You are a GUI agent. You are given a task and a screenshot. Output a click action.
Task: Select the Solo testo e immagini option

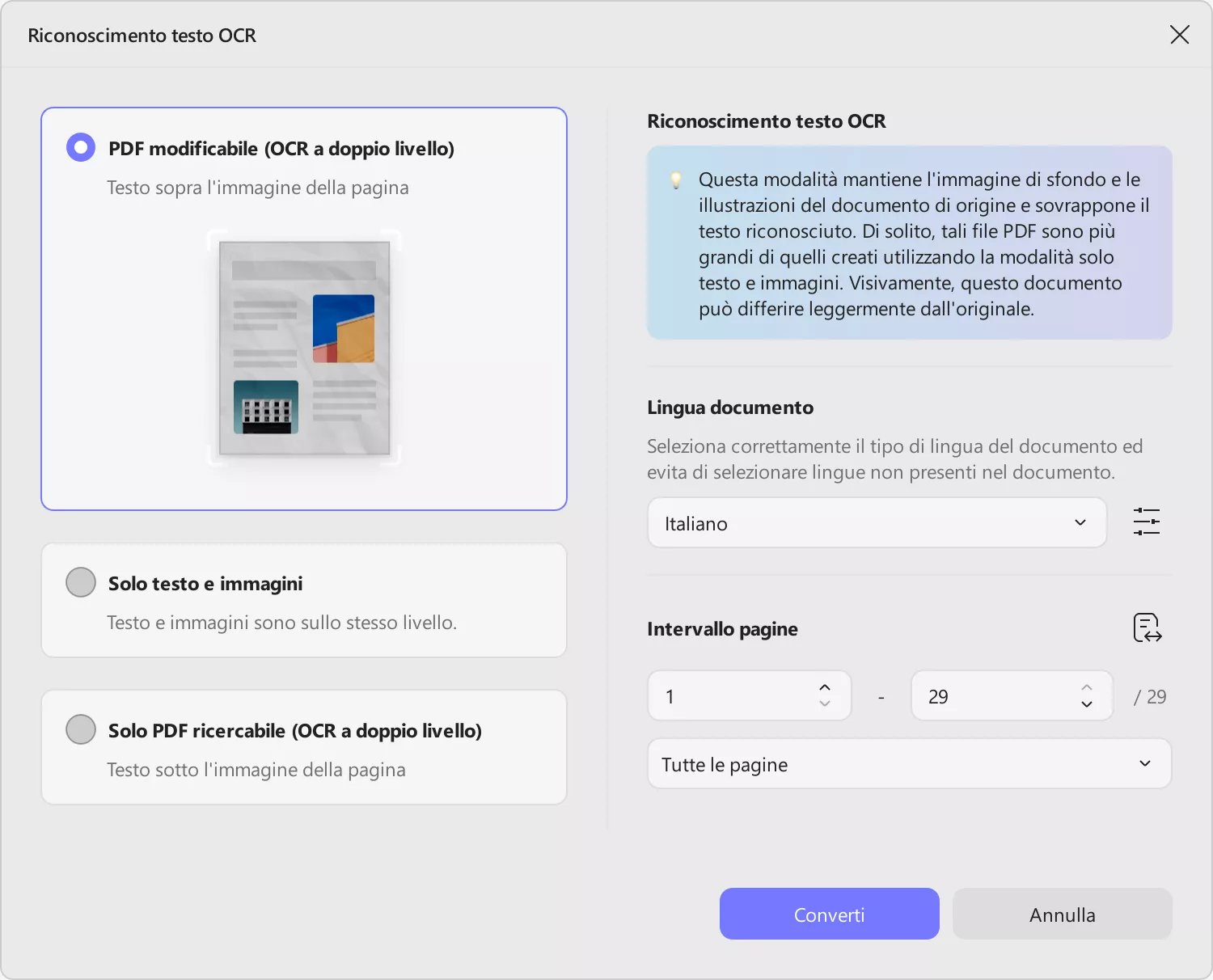click(81, 582)
